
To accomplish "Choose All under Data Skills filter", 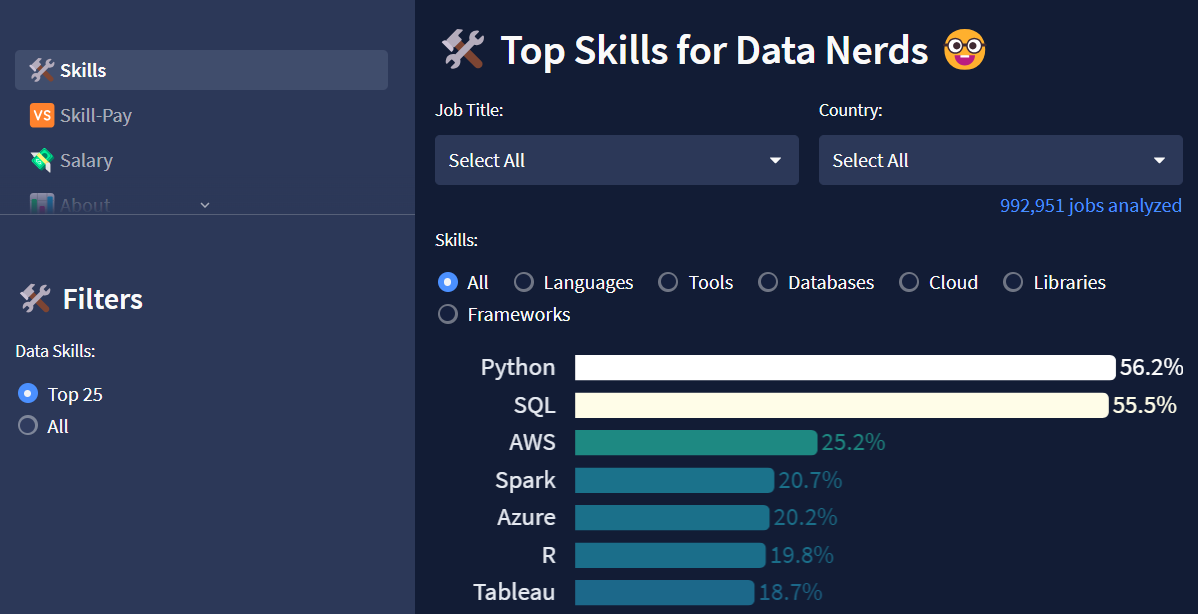I will click(x=28, y=426).
